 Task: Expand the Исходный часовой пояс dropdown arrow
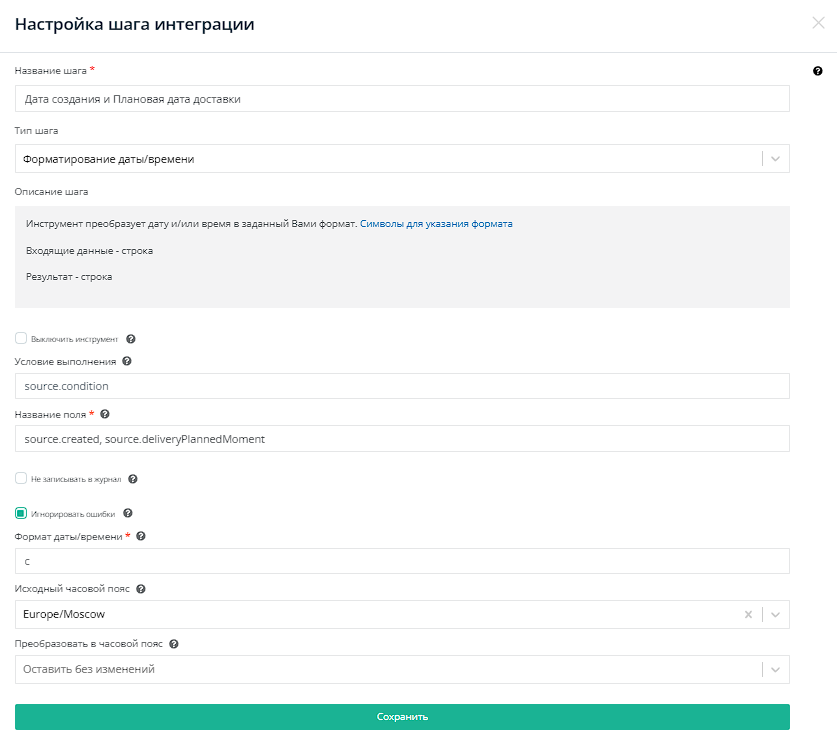(776, 614)
